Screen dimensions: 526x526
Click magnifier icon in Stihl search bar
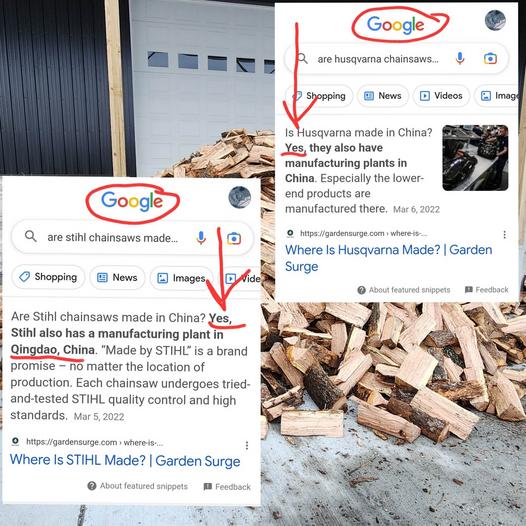click(31, 236)
